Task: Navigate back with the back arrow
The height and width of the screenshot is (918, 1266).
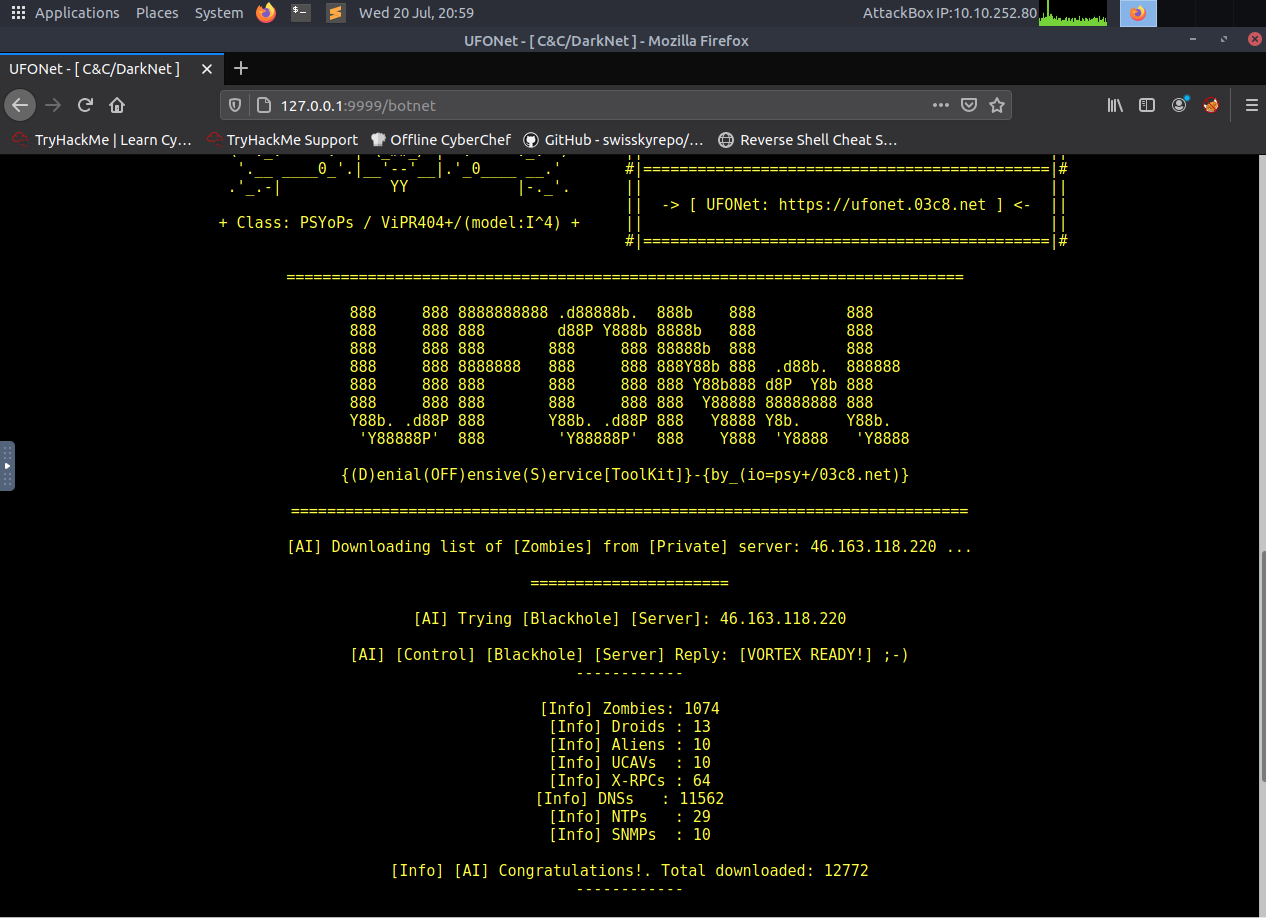Action: click(20, 104)
